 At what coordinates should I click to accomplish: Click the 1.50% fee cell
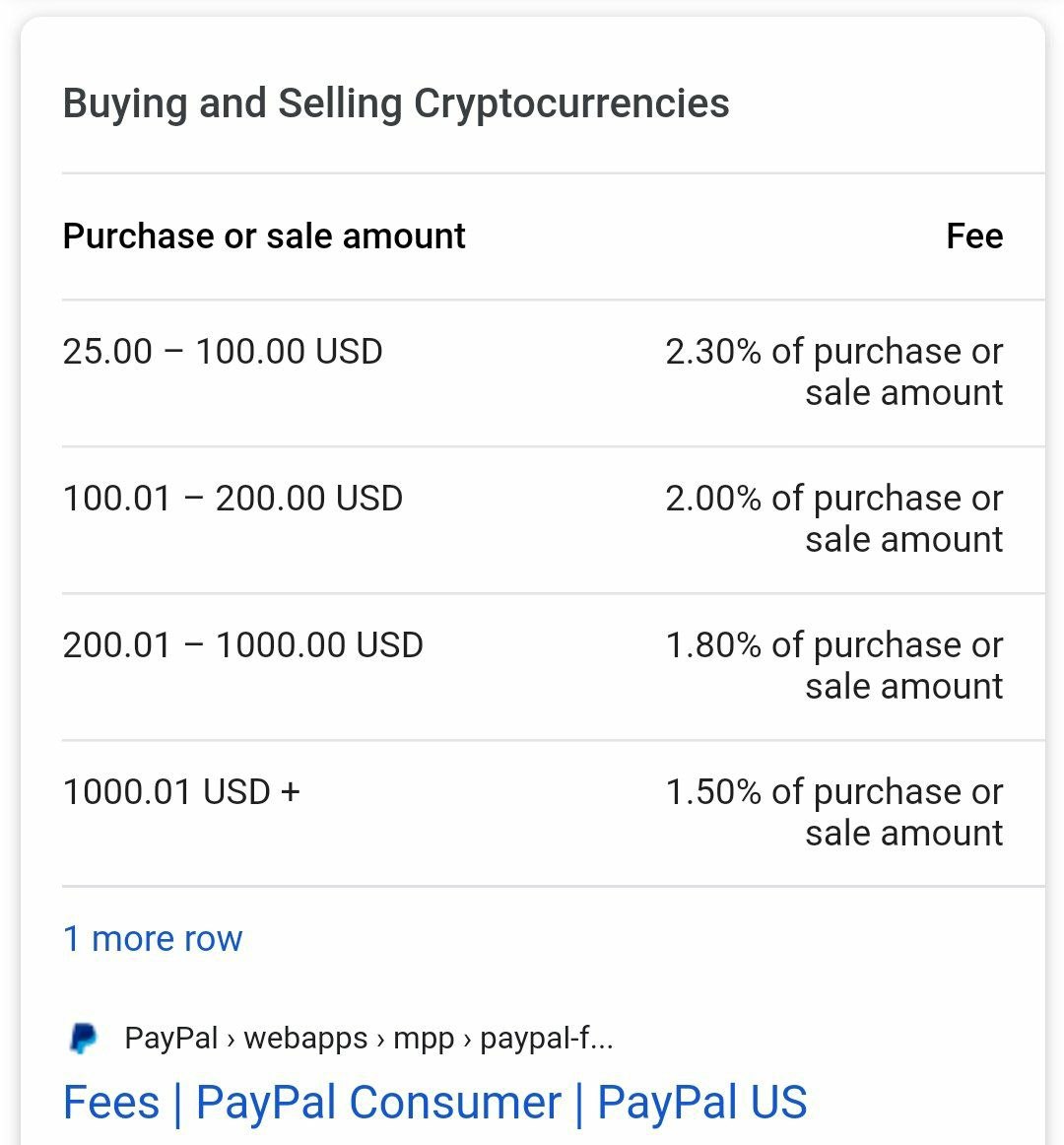coord(834,812)
